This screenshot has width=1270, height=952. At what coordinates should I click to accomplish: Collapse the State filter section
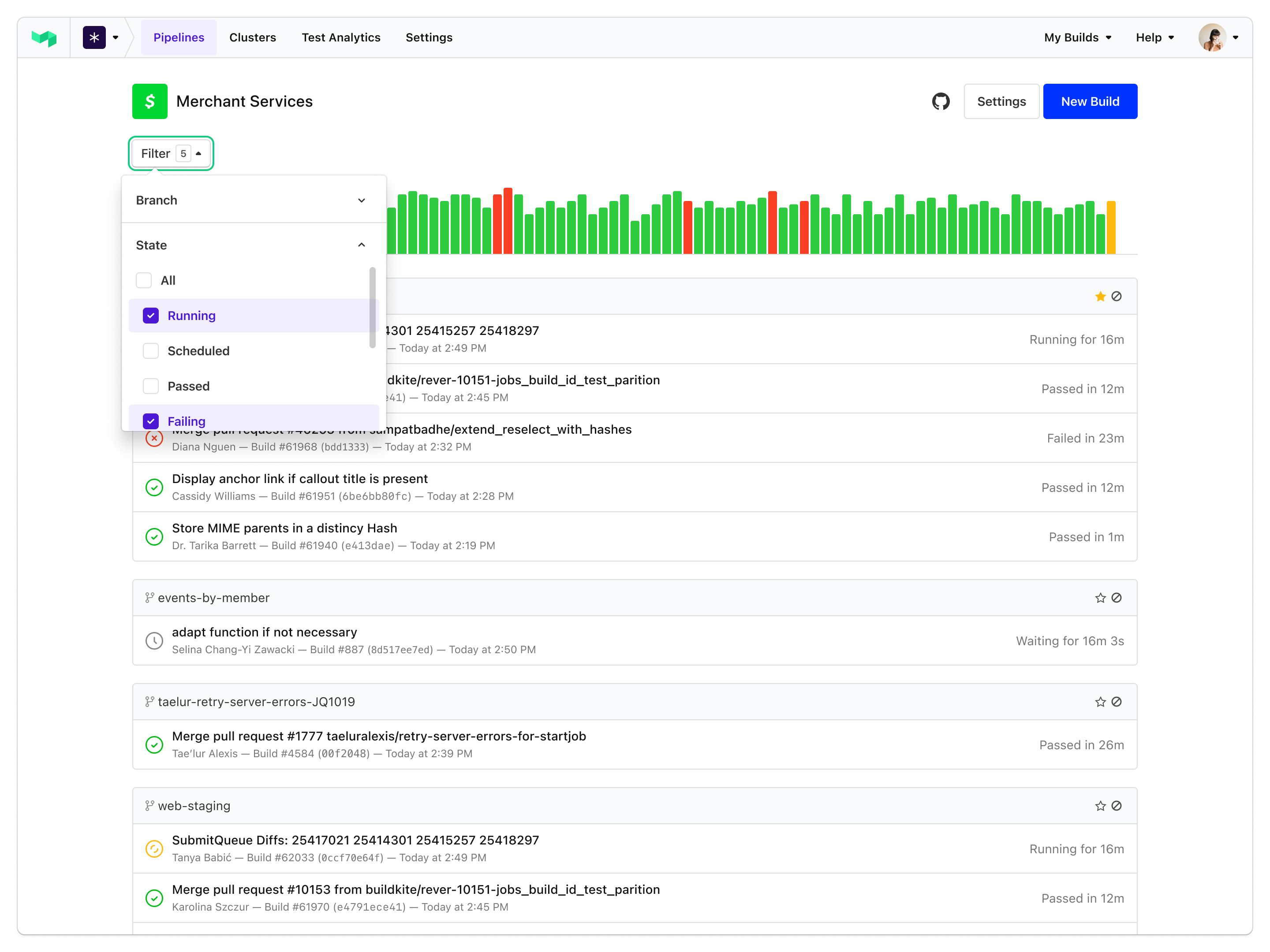[x=361, y=245]
